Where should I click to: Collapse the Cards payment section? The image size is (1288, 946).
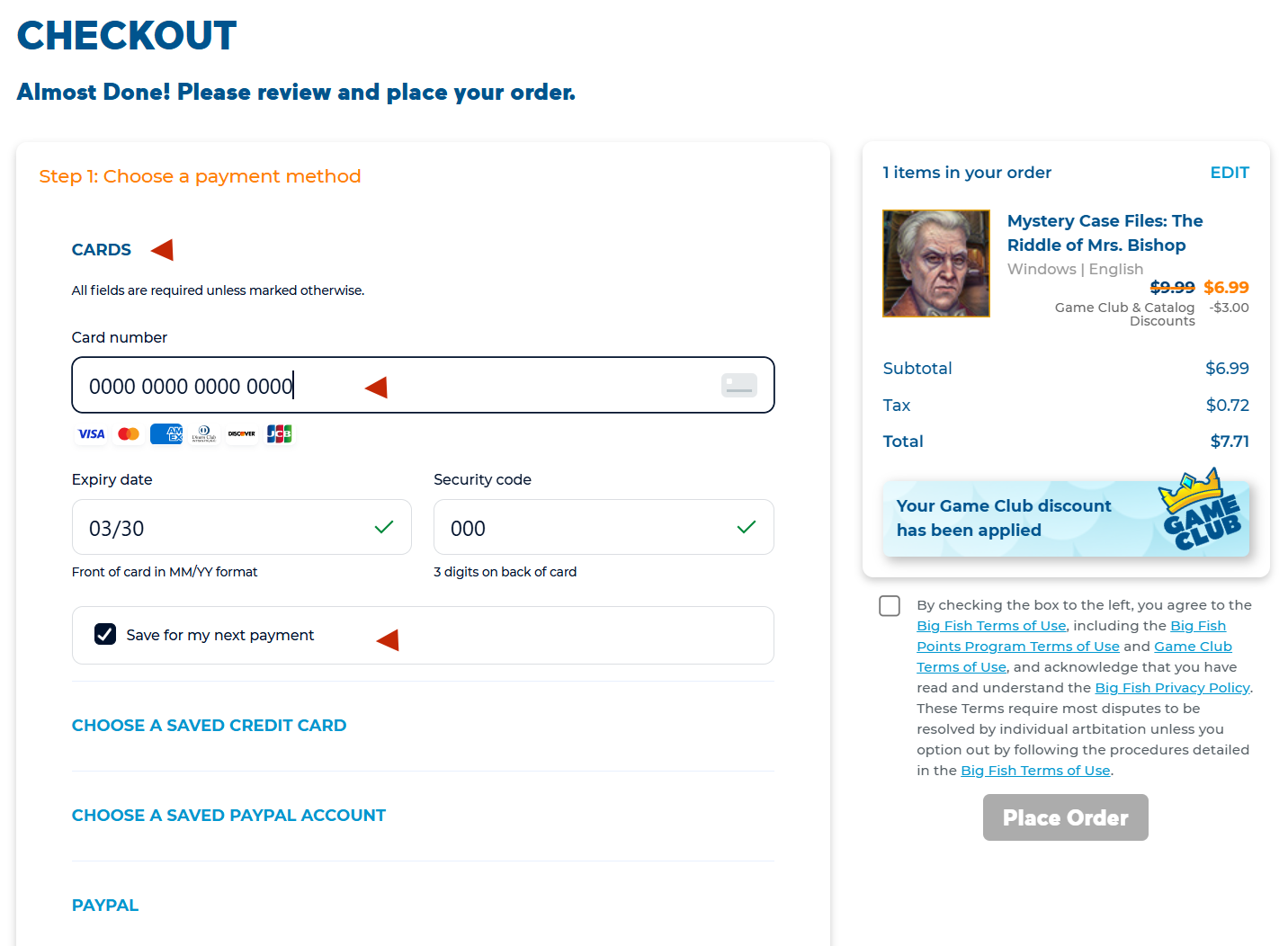[x=102, y=250]
